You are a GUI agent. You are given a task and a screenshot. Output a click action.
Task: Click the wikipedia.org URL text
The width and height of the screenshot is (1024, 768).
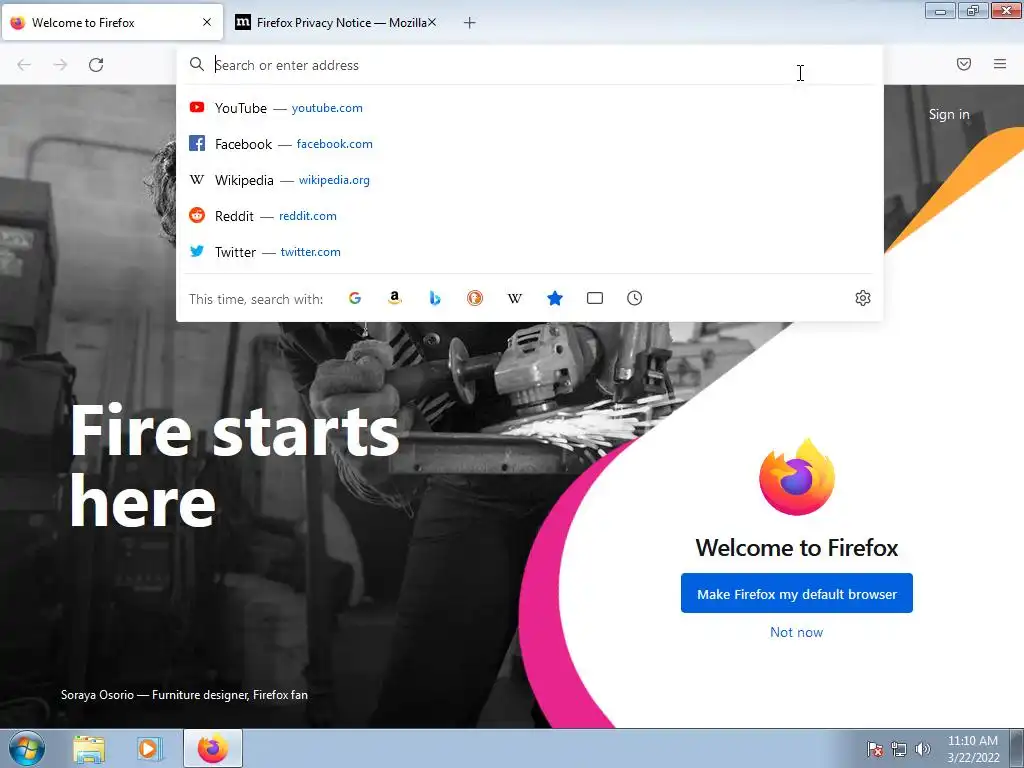[334, 180]
